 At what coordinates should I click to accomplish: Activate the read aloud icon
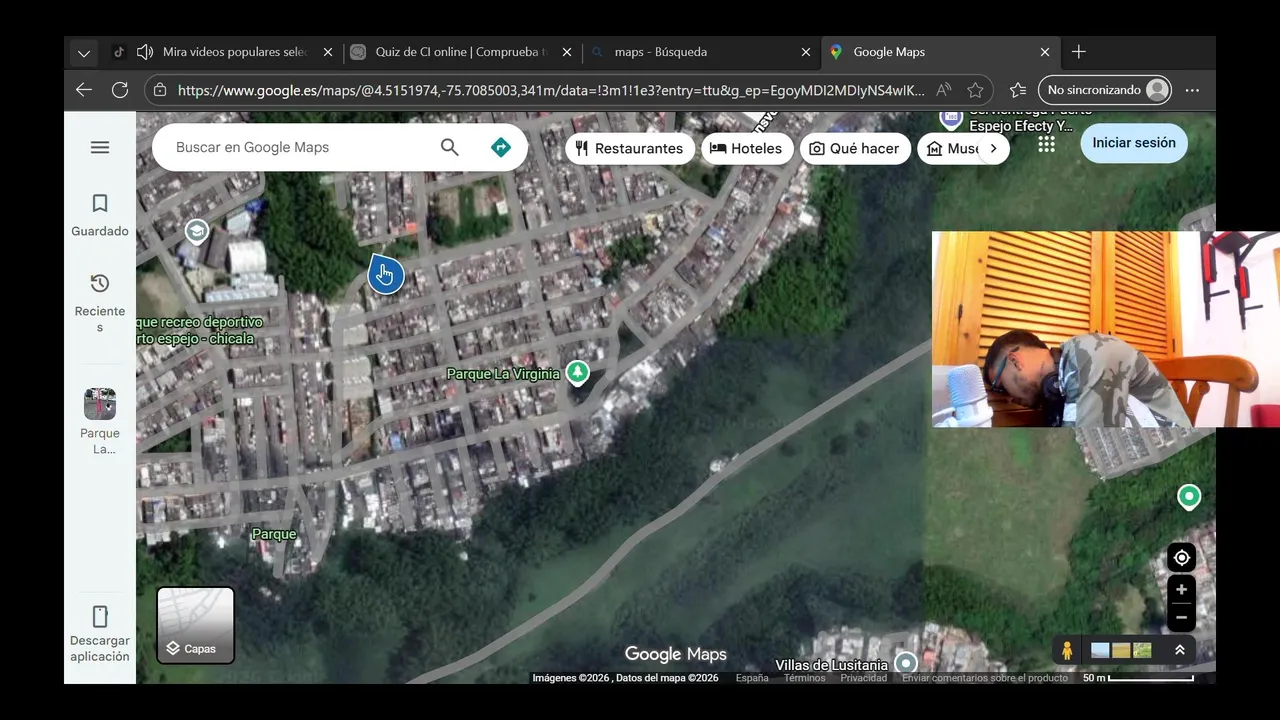coord(944,90)
